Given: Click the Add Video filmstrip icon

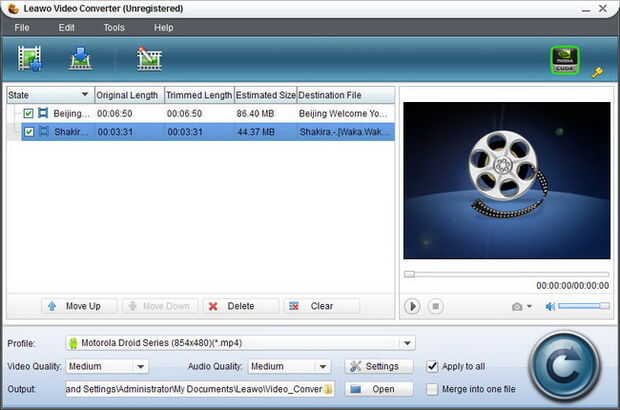Looking at the screenshot, I should click(29, 59).
